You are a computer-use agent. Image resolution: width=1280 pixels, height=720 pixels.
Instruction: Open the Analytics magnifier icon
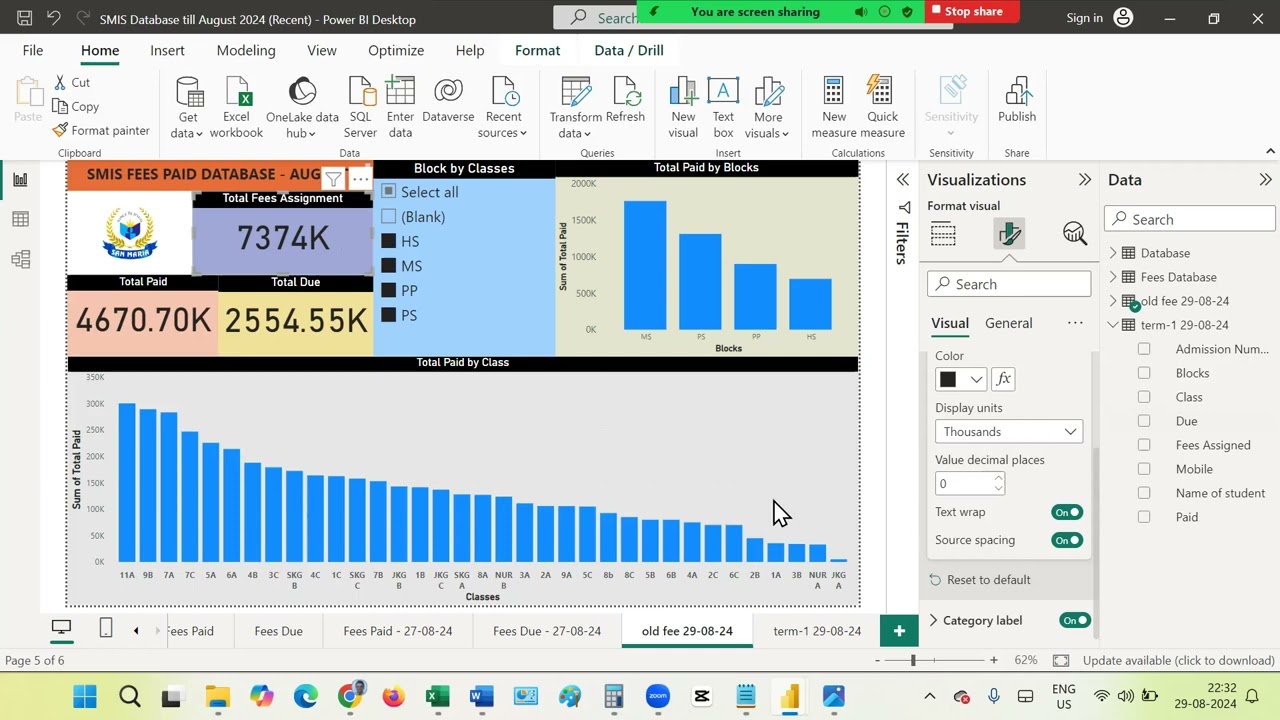(x=1075, y=233)
